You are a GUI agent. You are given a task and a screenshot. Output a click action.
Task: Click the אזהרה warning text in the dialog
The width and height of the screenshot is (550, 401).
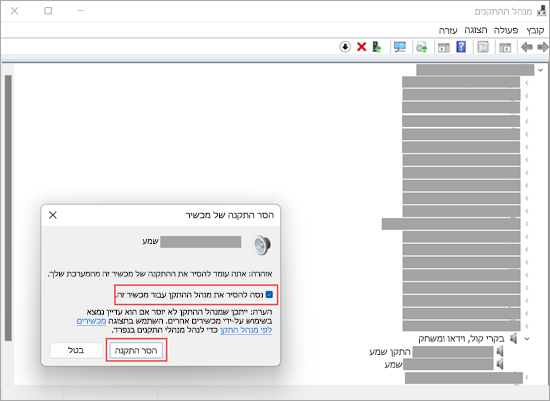160,274
